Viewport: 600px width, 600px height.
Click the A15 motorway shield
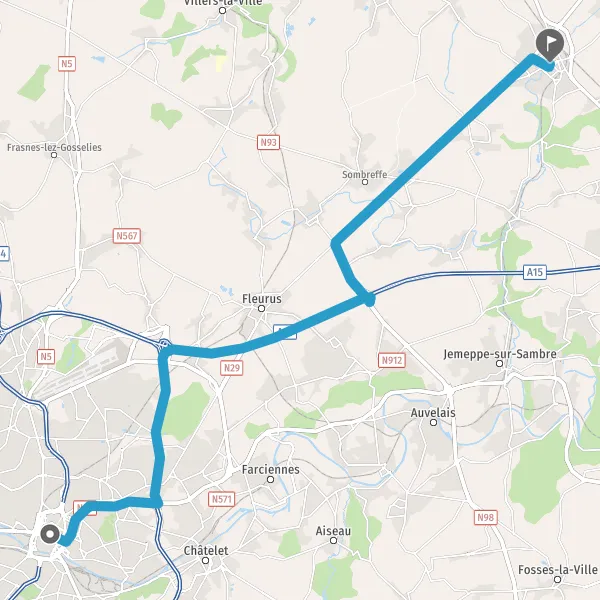pyautogui.click(x=535, y=272)
